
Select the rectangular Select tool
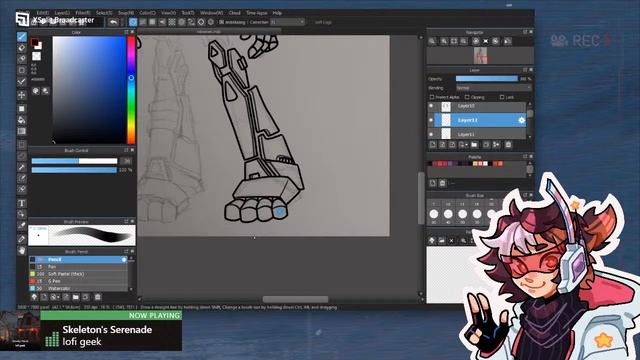(x=22, y=145)
